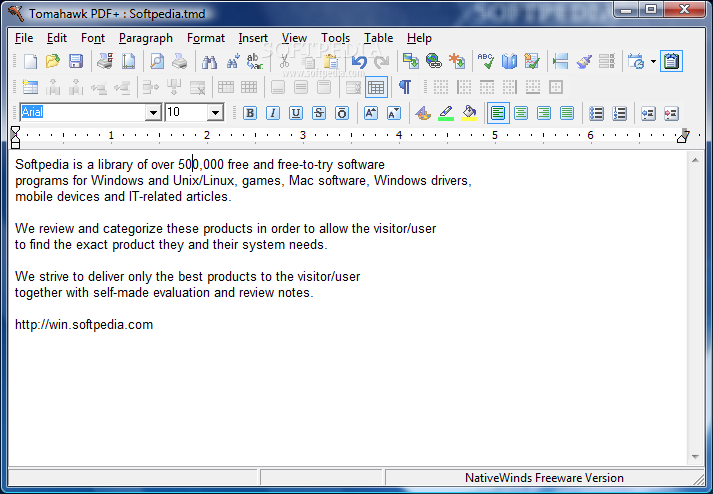713x494 pixels.
Task: Open an existing file with folder icon
Action: 53,61
